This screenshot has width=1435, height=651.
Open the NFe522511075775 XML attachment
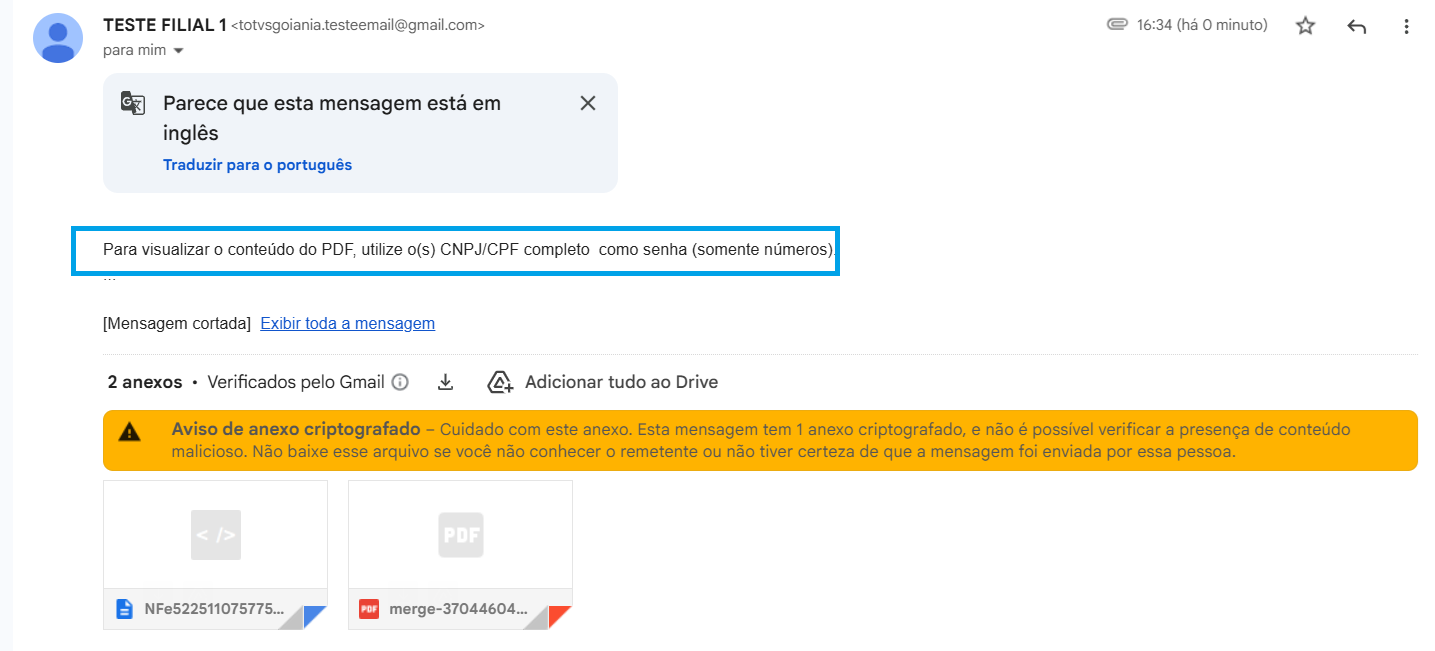tap(215, 555)
